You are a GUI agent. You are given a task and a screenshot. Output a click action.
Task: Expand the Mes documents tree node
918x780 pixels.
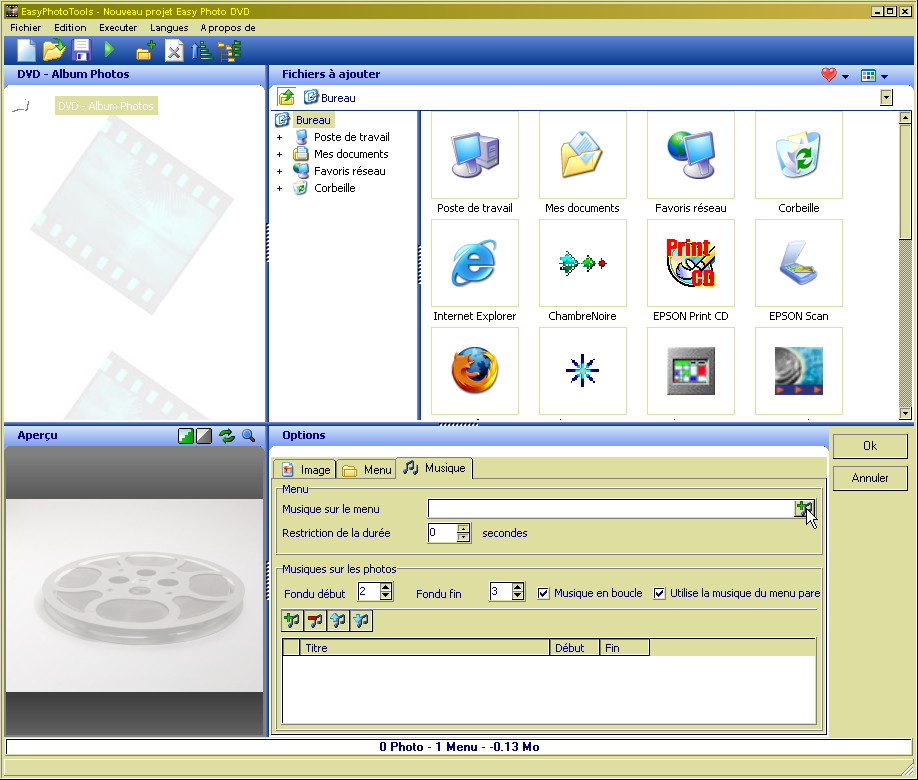point(280,154)
